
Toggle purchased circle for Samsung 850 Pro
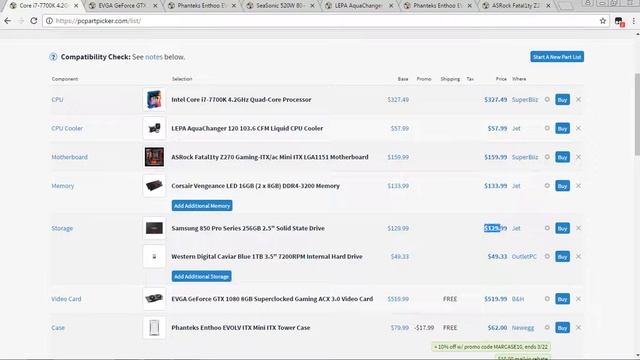[x=547, y=228]
